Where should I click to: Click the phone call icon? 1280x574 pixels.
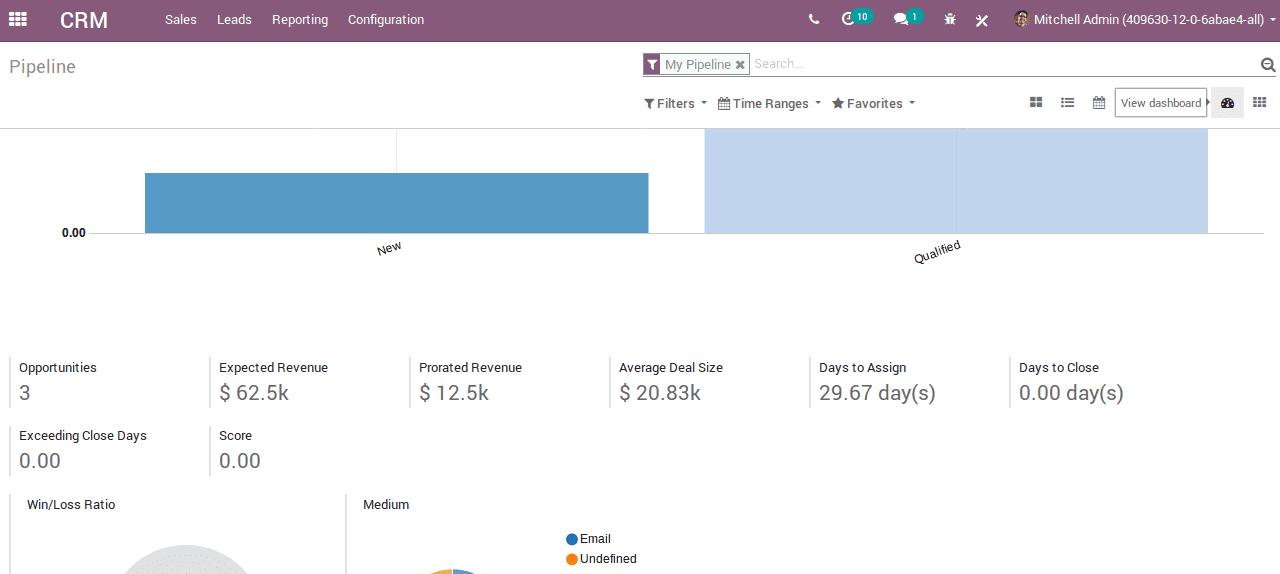(x=814, y=19)
